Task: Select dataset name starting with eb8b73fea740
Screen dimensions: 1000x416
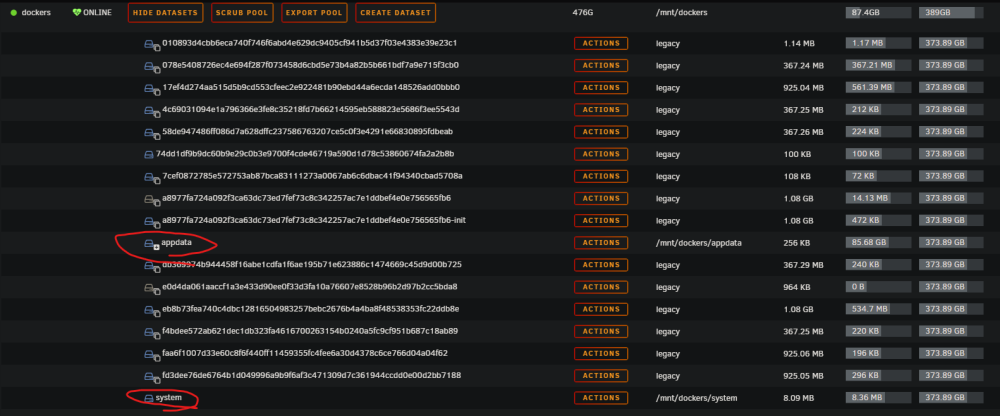Action: 310,309
